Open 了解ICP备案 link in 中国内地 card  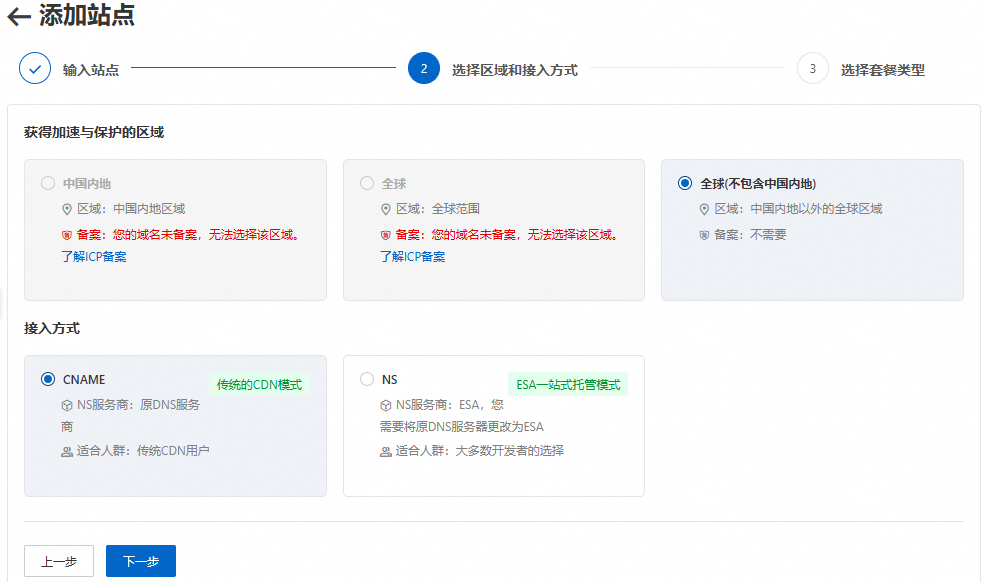point(94,257)
